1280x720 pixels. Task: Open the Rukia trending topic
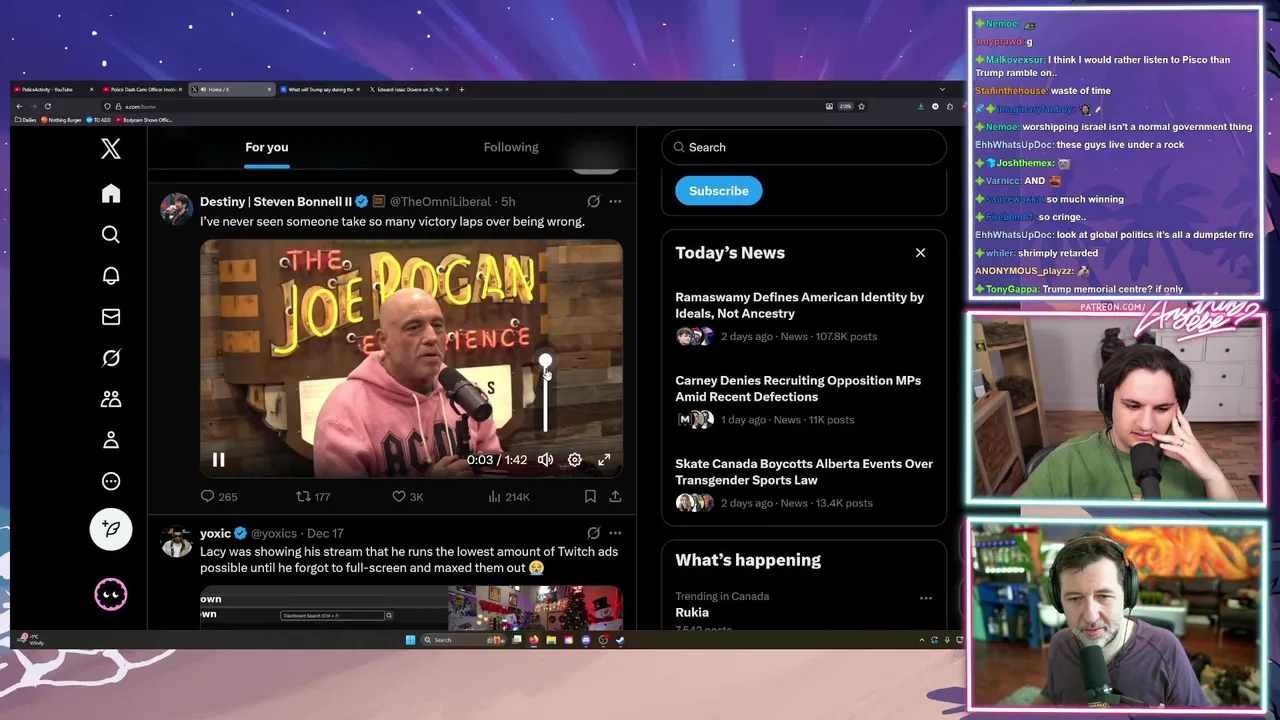coord(692,612)
